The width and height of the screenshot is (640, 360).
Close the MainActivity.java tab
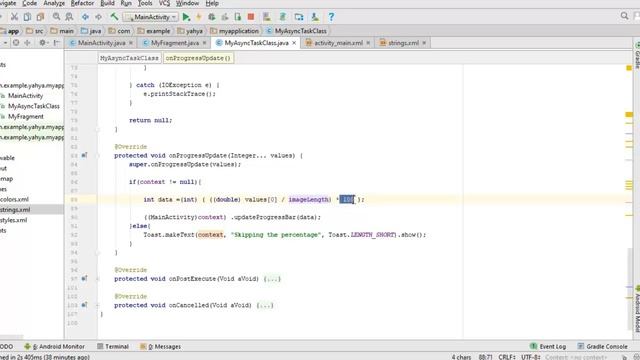(x=131, y=43)
